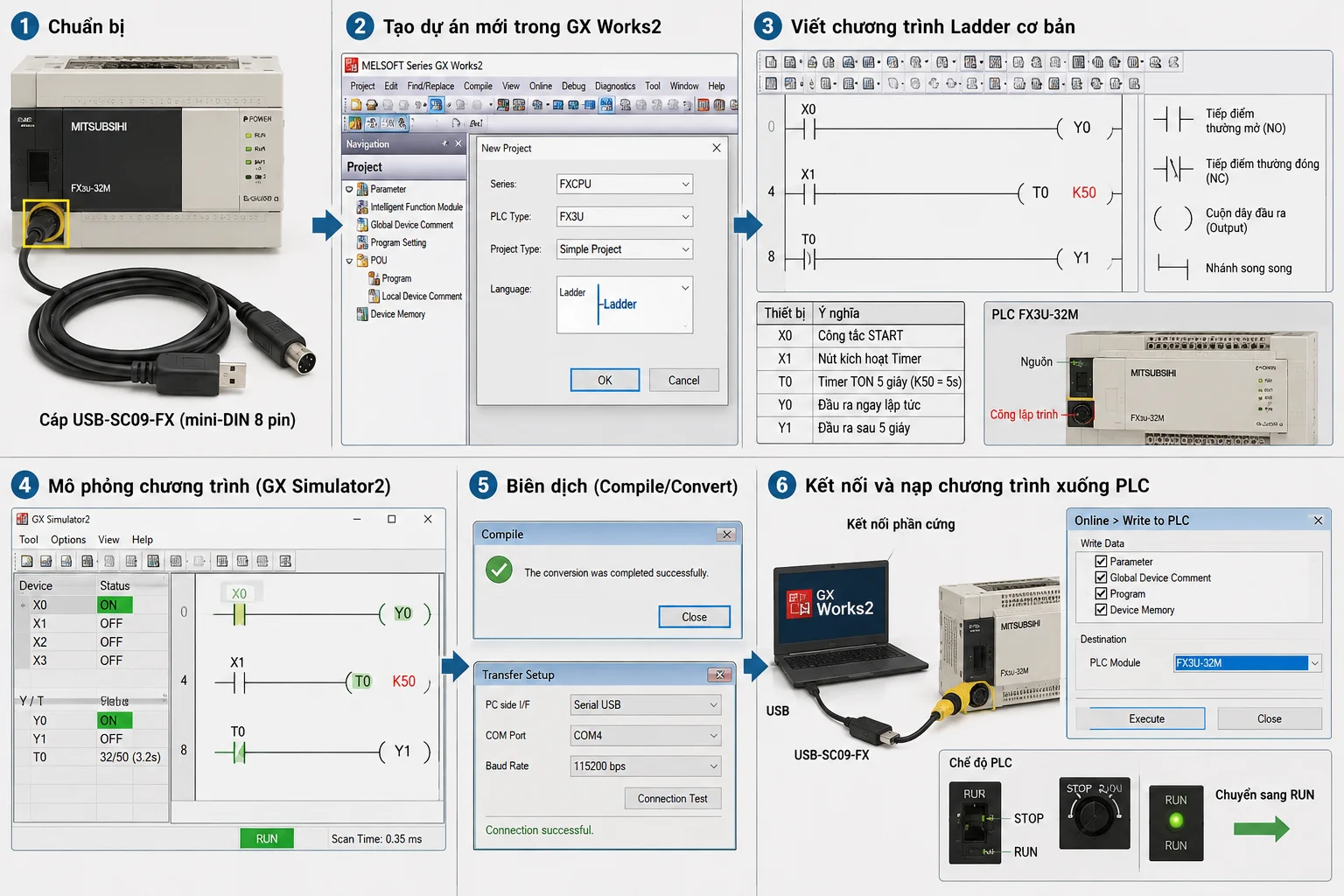
Task: Open the Find/Replace menu
Action: coord(430,86)
